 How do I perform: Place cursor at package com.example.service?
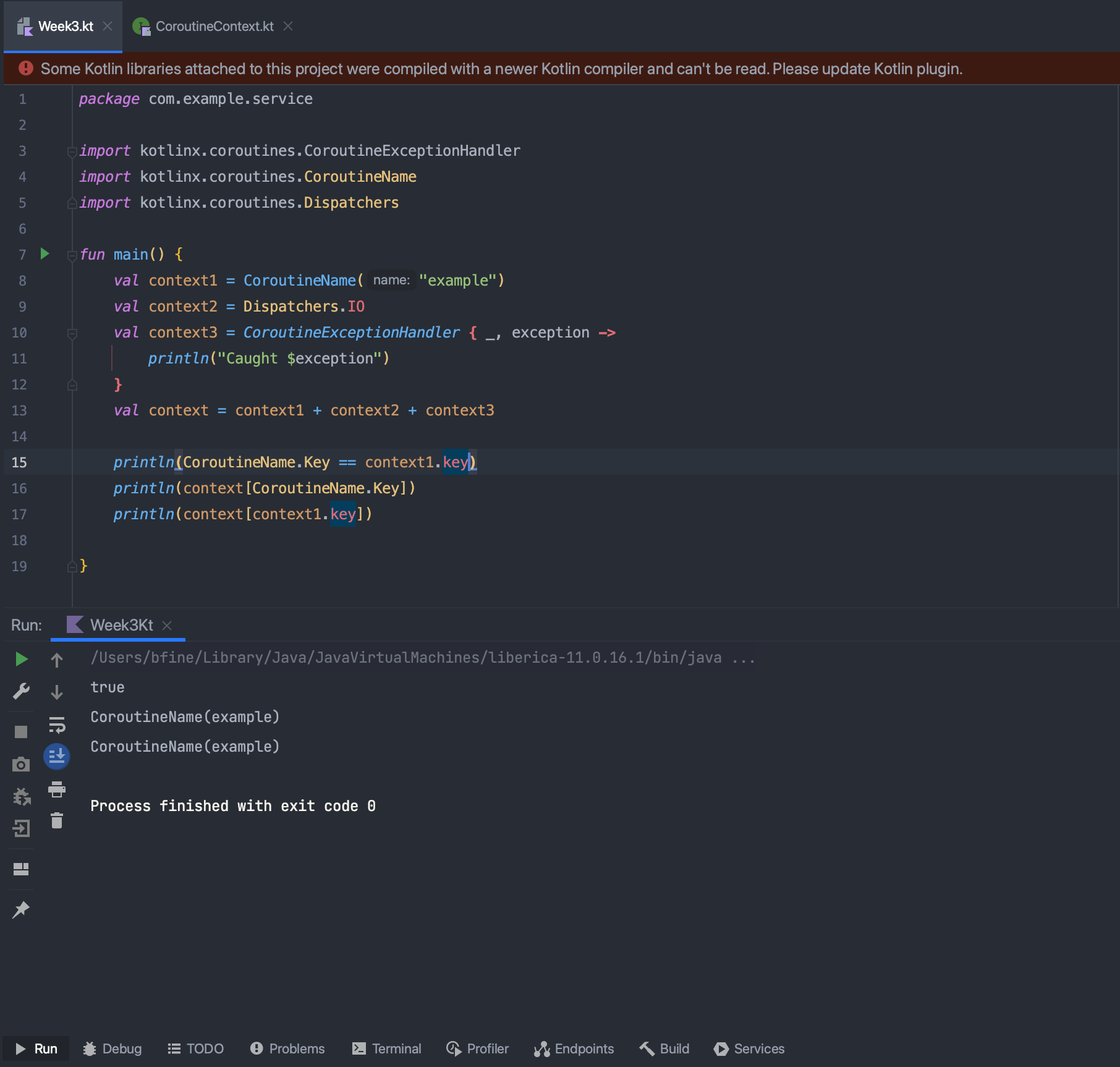click(196, 99)
